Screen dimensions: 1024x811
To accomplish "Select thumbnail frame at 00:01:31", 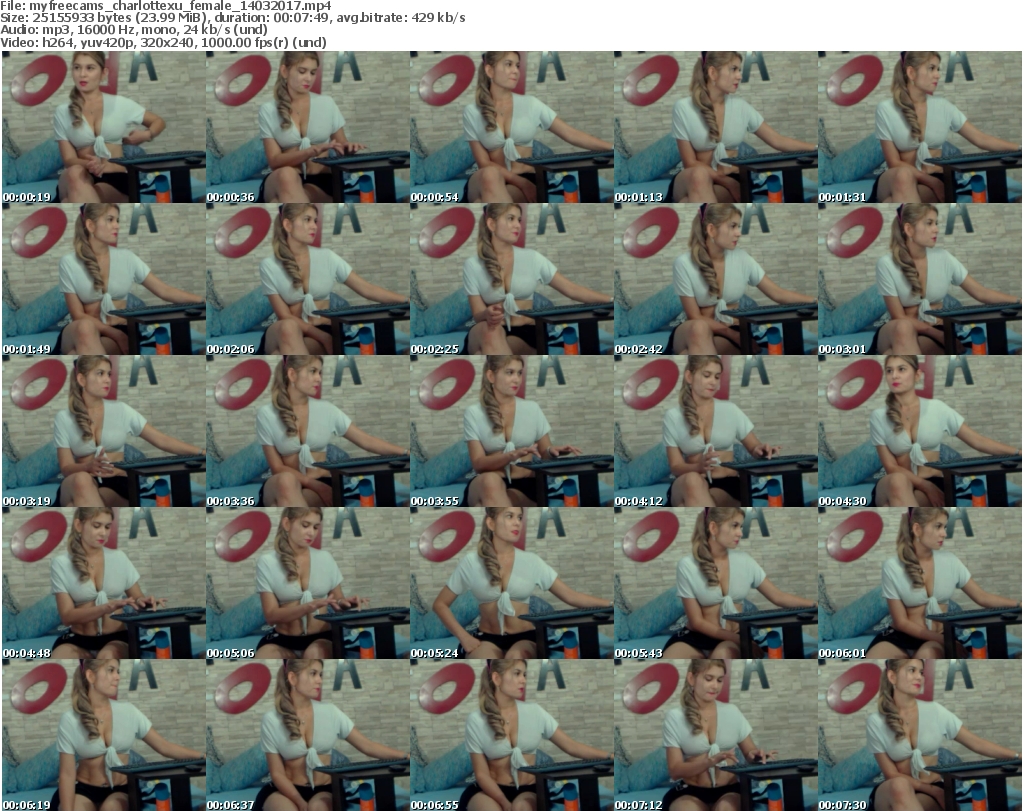I will click(920, 127).
